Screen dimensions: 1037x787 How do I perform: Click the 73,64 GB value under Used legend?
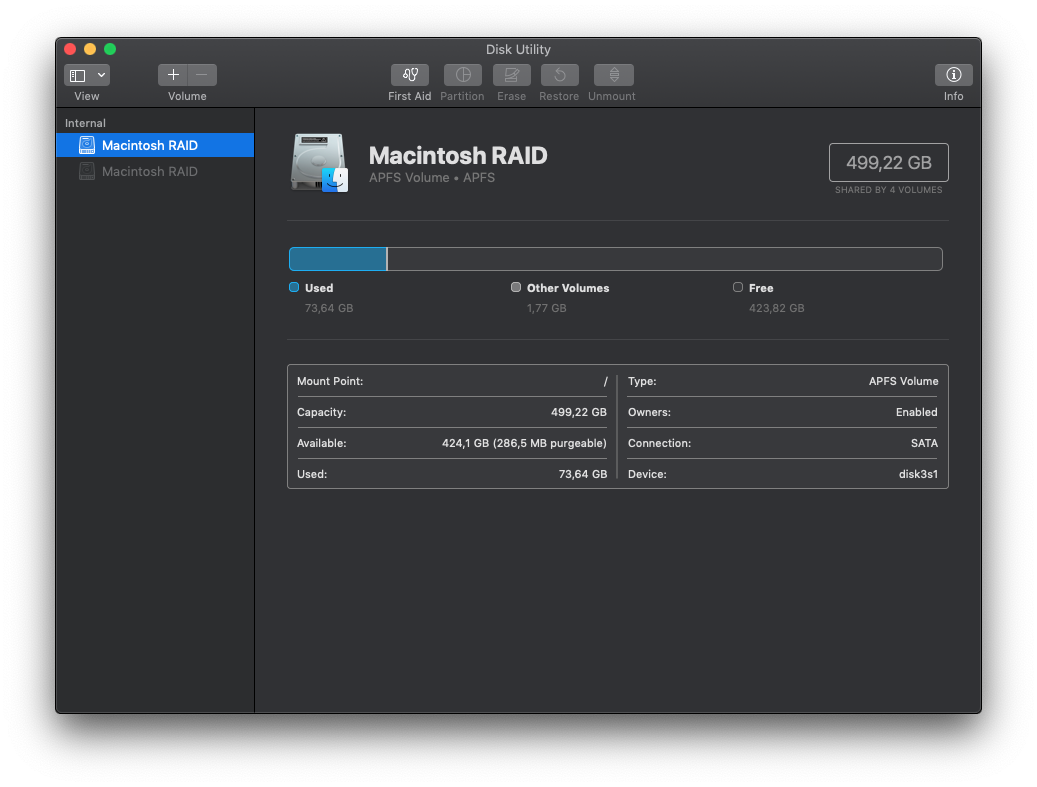pyautogui.click(x=329, y=308)
